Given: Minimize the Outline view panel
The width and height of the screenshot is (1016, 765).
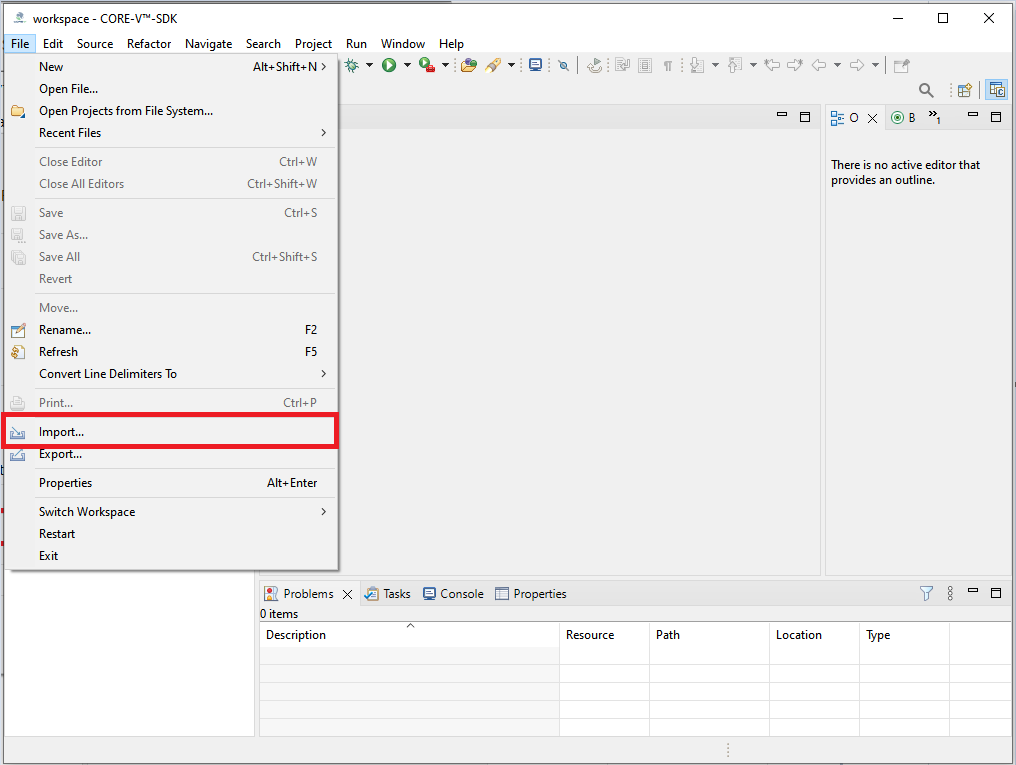Looking at the screenshot, I should coord(973,117).
